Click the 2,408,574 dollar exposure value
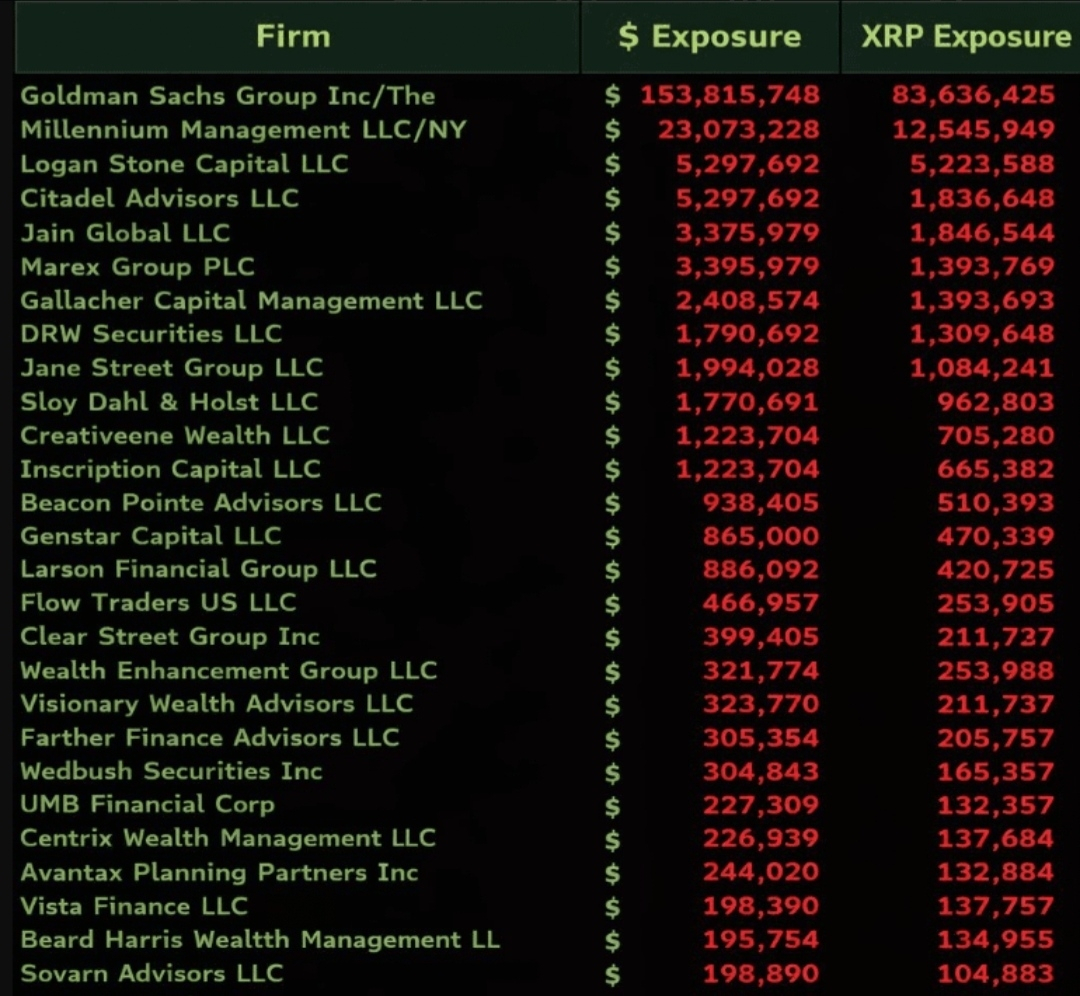 (747, 300)
